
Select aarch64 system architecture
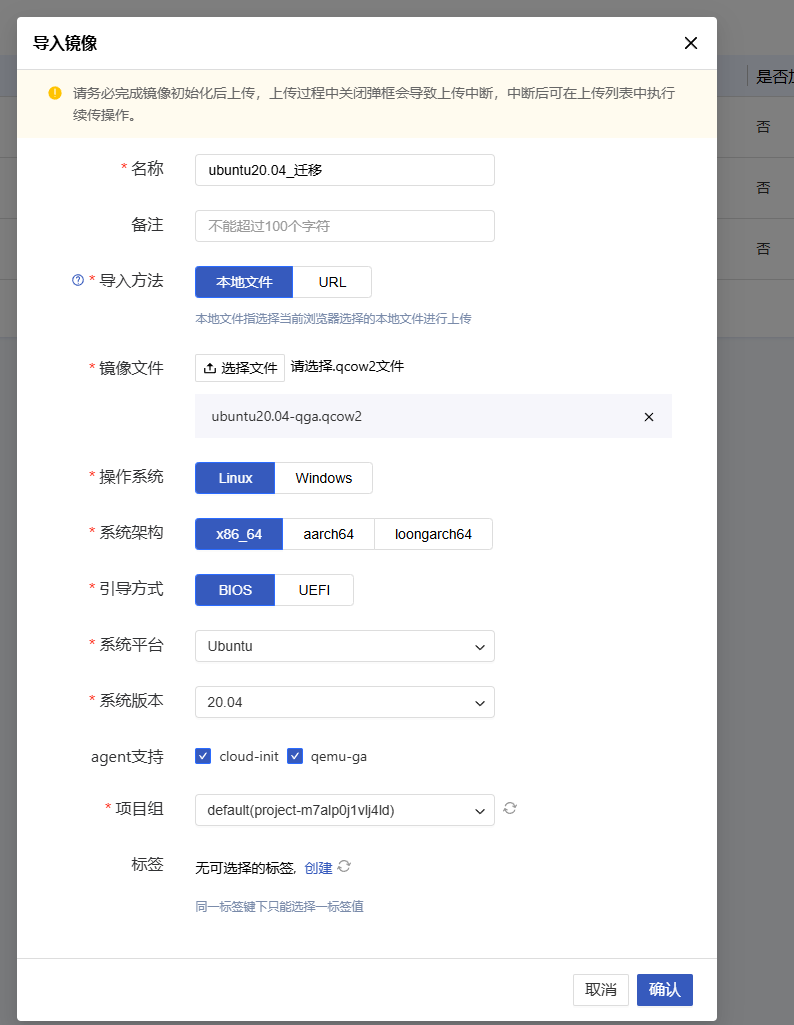[x=328, y=534]
